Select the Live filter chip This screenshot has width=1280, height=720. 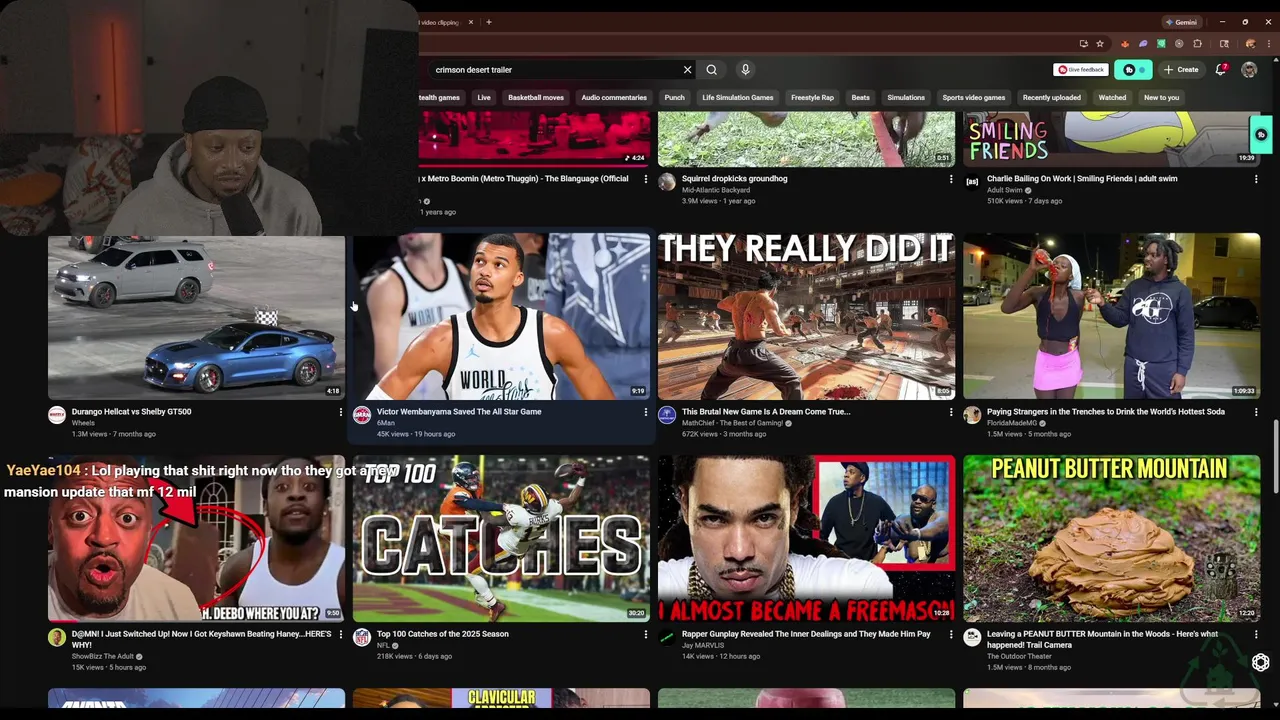pyautogui.click(x=484, y=98)
